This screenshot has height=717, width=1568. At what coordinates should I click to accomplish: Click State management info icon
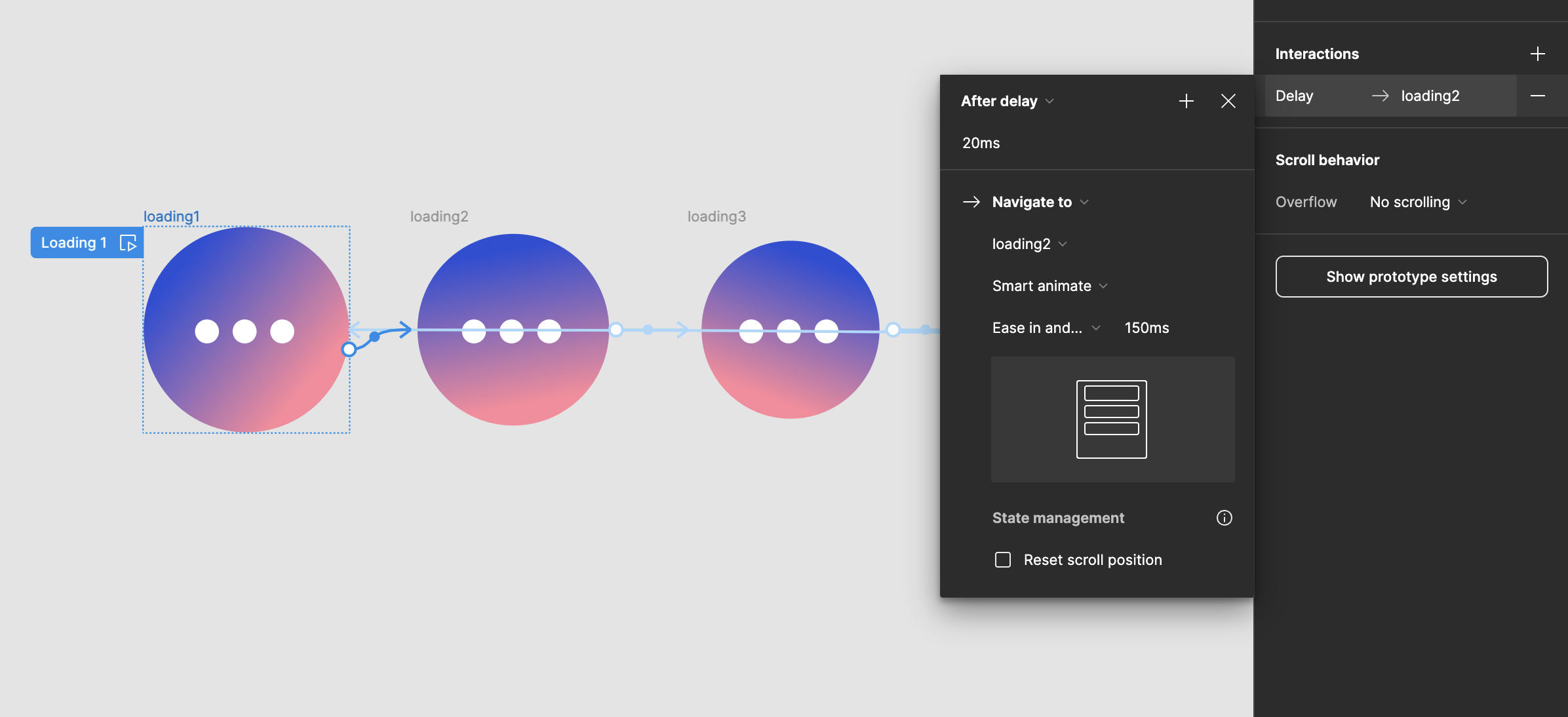[x=1224, y=518]
